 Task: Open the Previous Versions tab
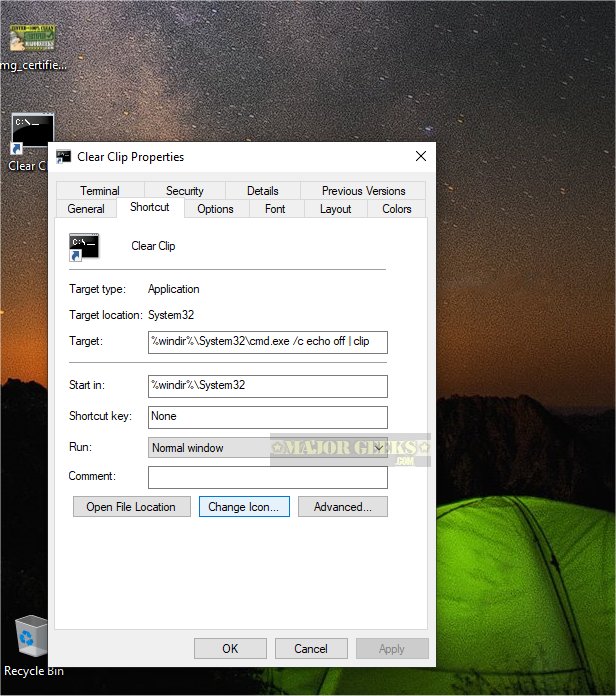point(363,191)
